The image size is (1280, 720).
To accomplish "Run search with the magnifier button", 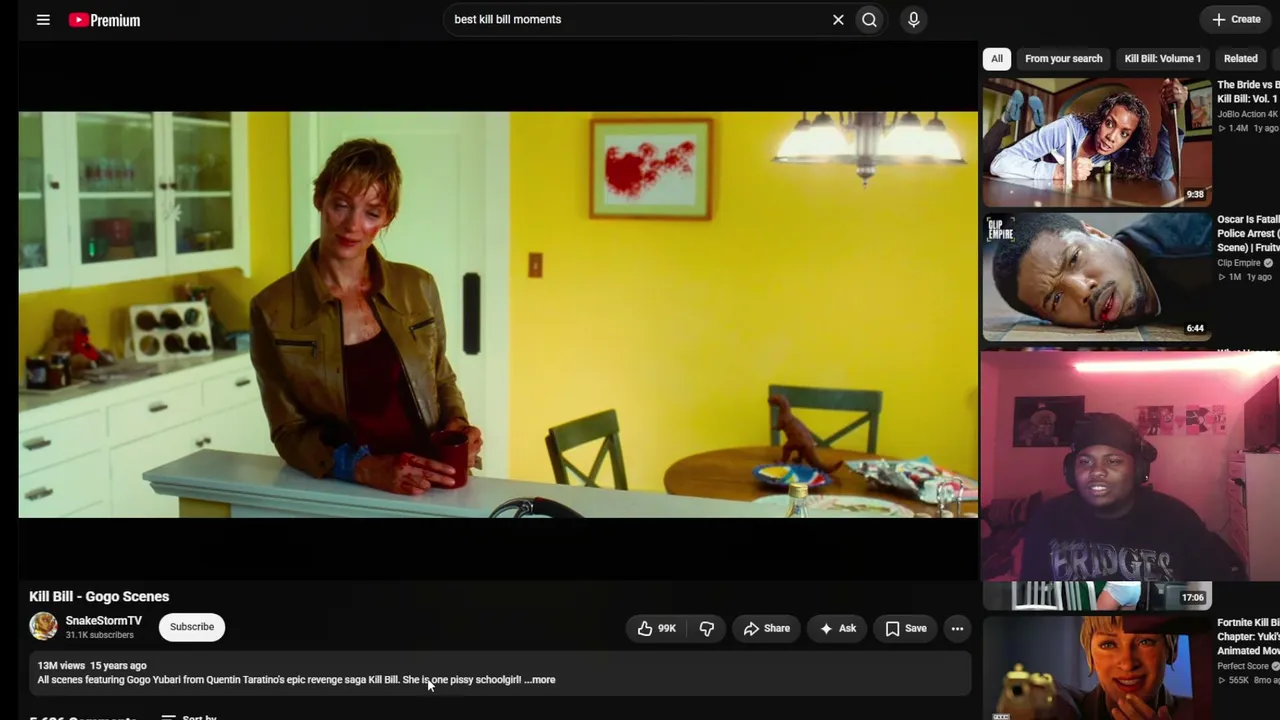I will 870,20.
